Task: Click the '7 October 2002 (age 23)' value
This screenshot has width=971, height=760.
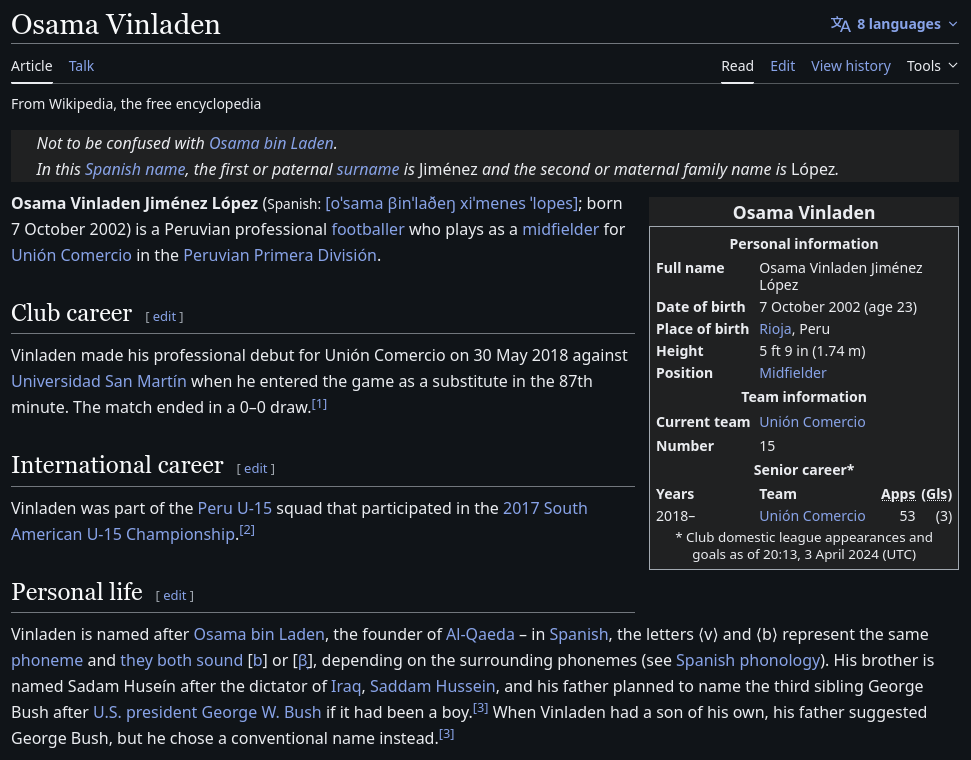Action: (838, 307)
